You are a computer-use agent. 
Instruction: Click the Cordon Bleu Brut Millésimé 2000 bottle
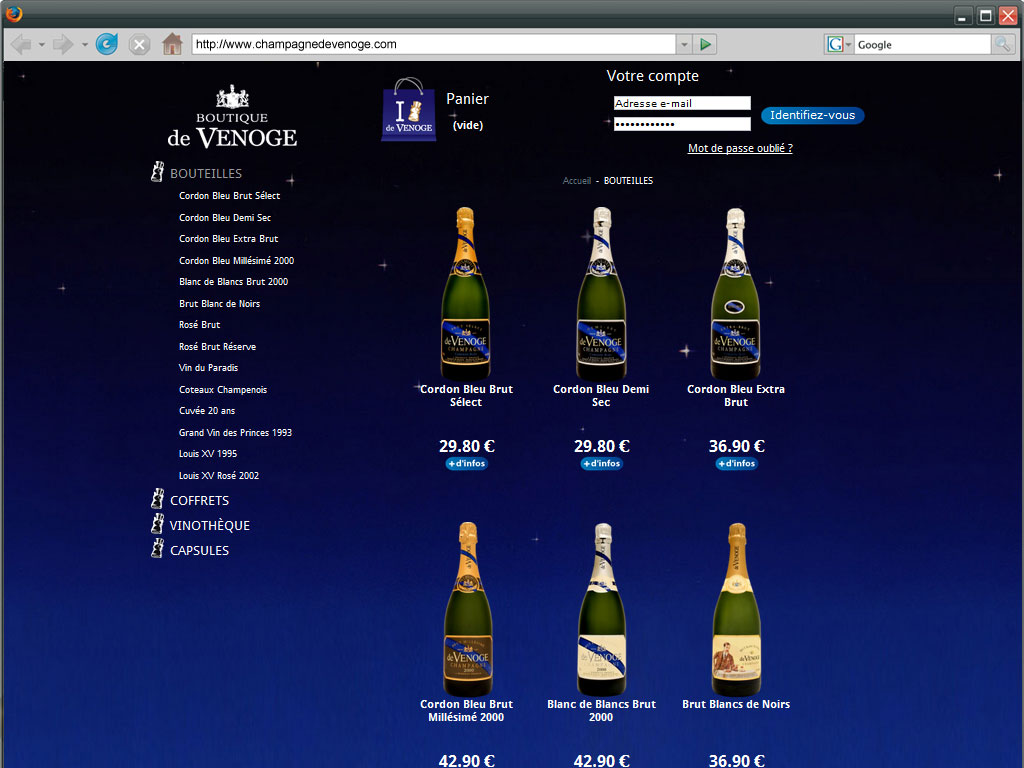pos(468,609)
